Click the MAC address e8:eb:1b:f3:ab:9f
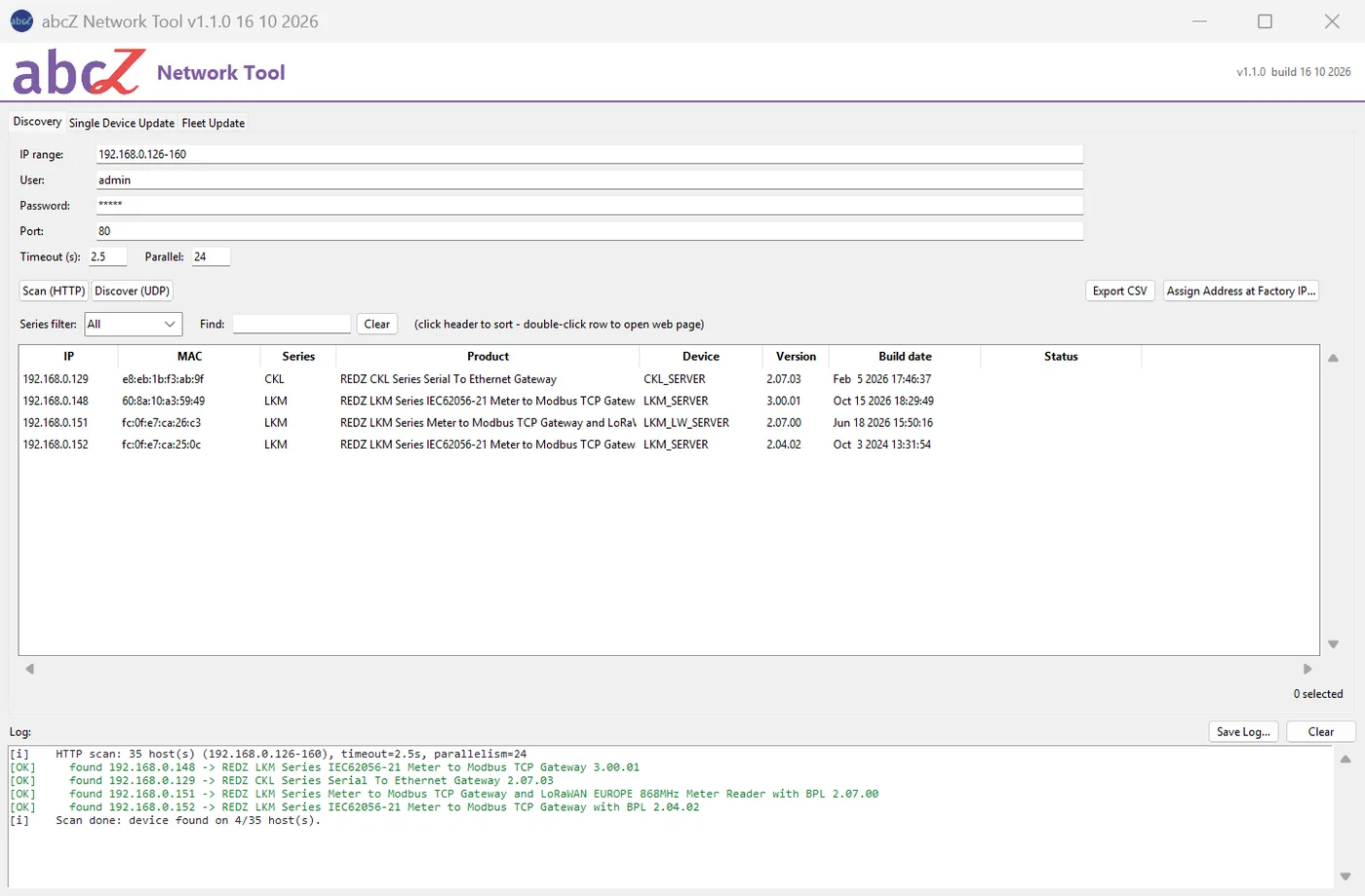Image resolution: width=1365 pixels, height=896 pixels. (163, 379)
